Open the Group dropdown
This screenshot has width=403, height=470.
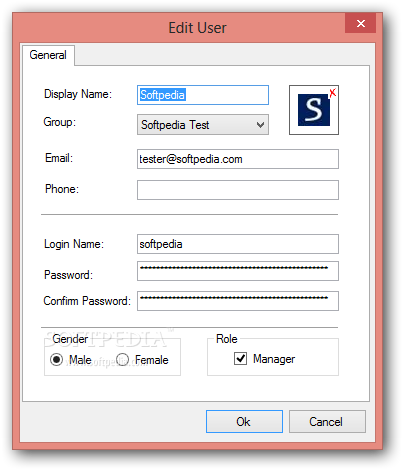tap(203, 125)
